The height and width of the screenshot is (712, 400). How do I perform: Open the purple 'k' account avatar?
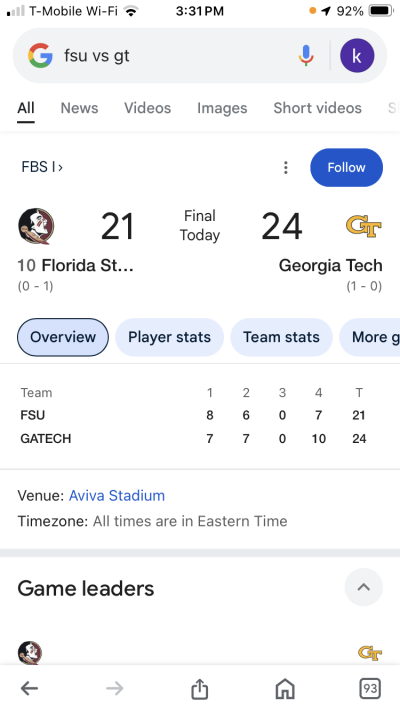click(357, 55)
